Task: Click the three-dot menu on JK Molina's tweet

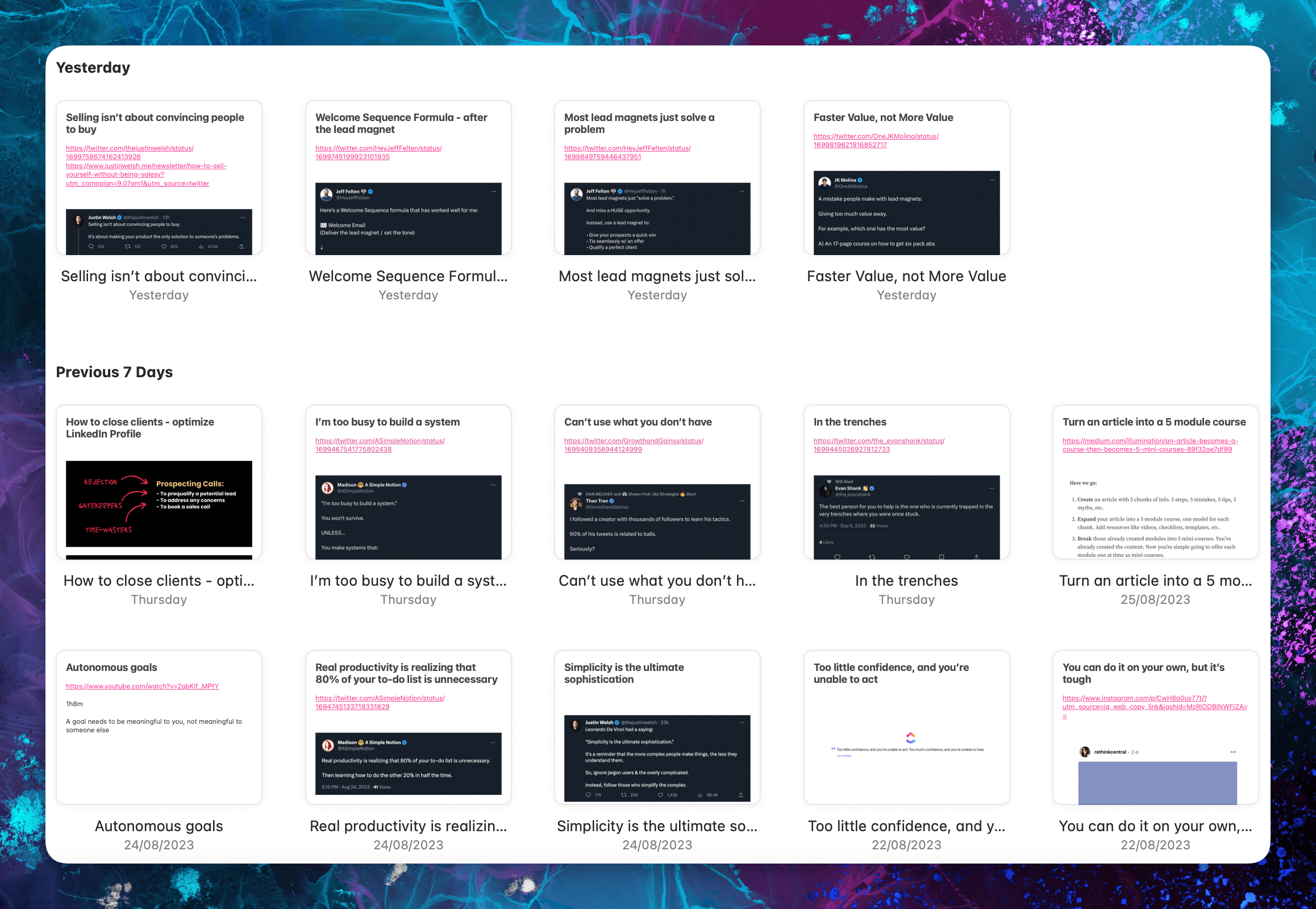Action: (992, 180)
